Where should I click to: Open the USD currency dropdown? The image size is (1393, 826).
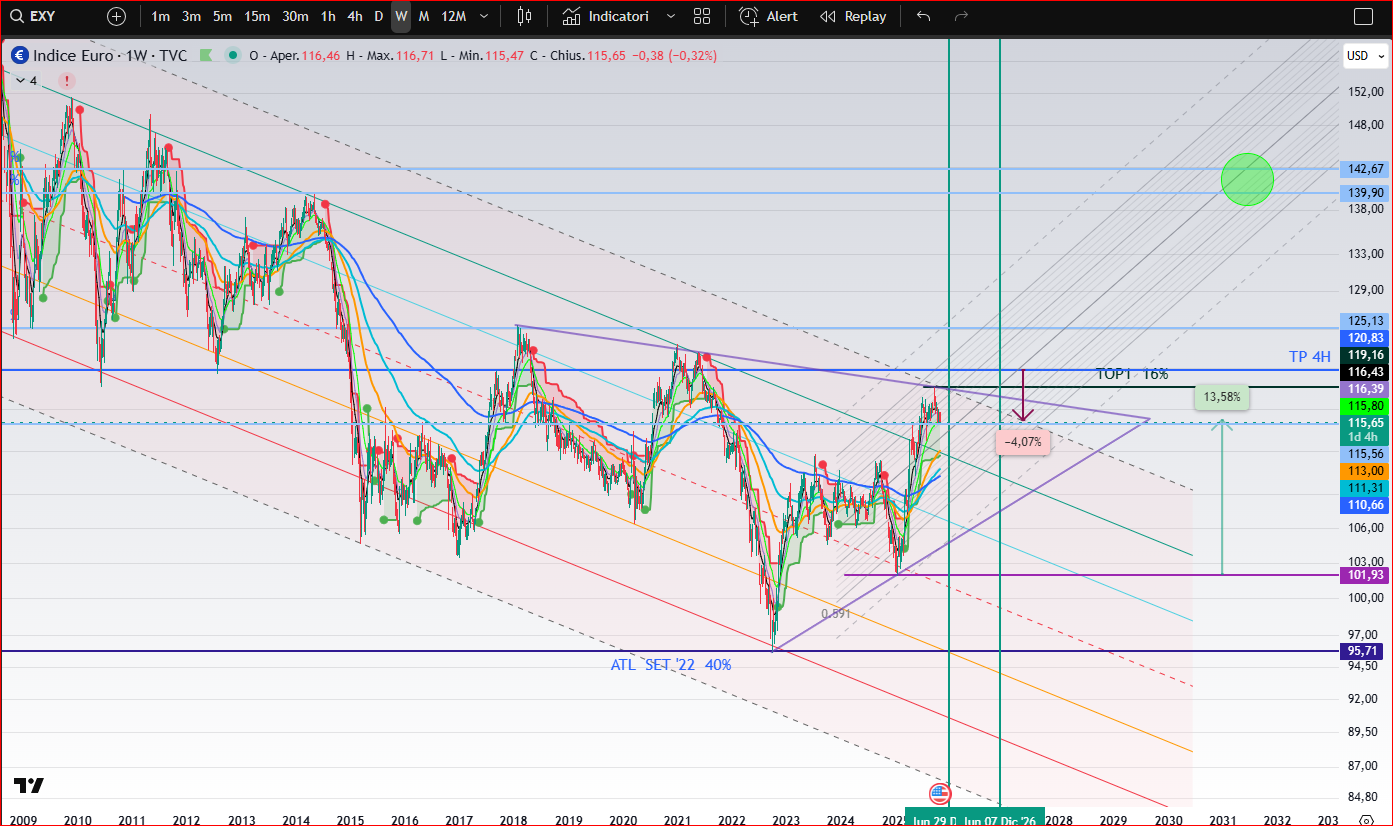point(1362,56)
